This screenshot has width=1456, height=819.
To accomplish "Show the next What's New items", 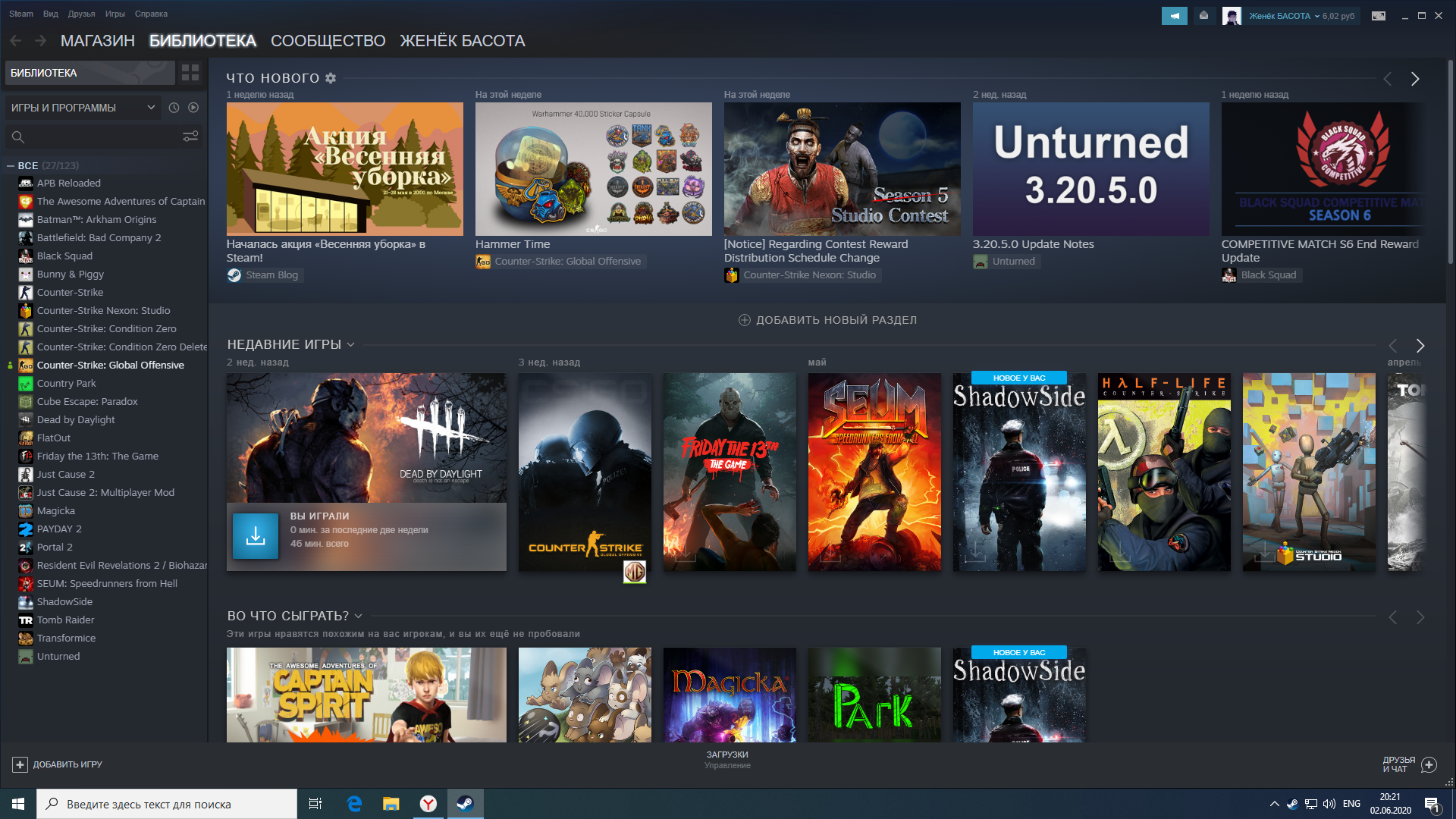I will pos(1415,79).
